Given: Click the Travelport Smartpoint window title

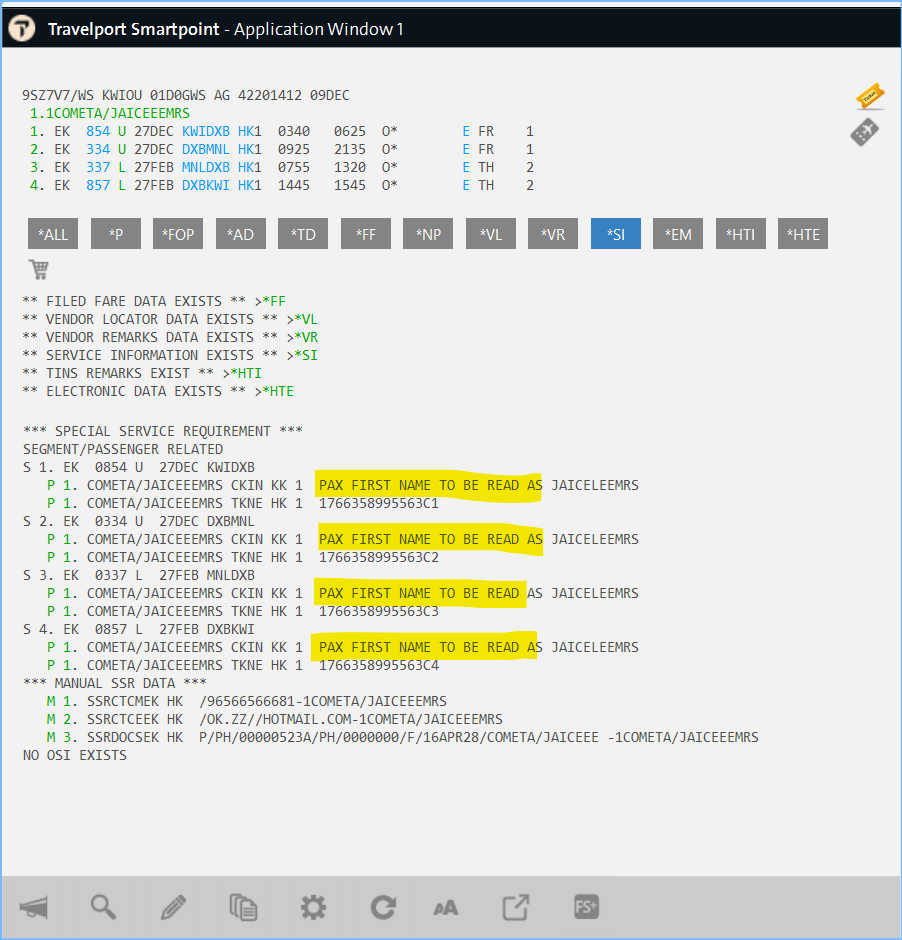Looking at the screenshot, I should pos(225,29).
